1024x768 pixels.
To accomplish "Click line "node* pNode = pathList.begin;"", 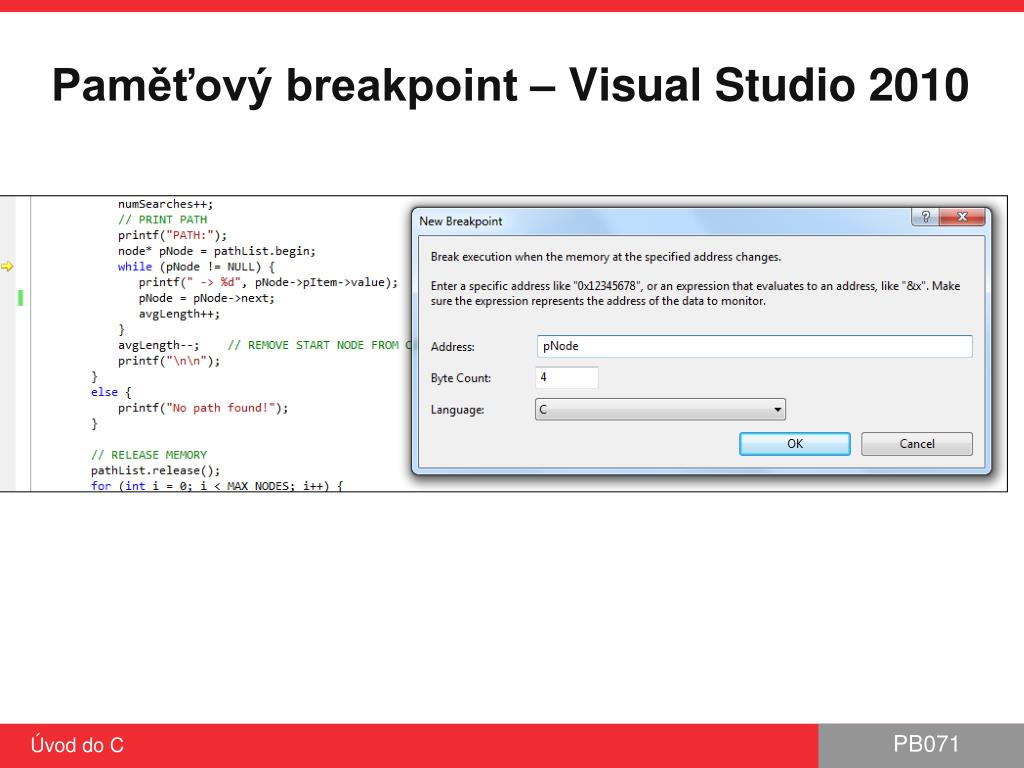I will [216, 251].
